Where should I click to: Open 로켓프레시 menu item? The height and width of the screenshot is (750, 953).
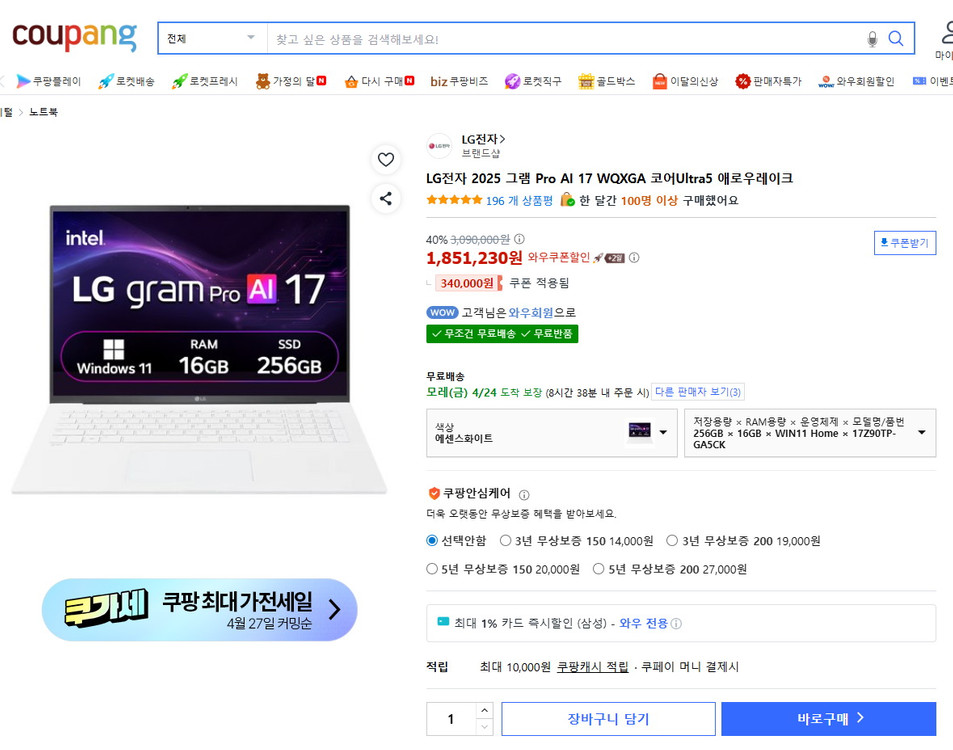click(x=204, y=81)
